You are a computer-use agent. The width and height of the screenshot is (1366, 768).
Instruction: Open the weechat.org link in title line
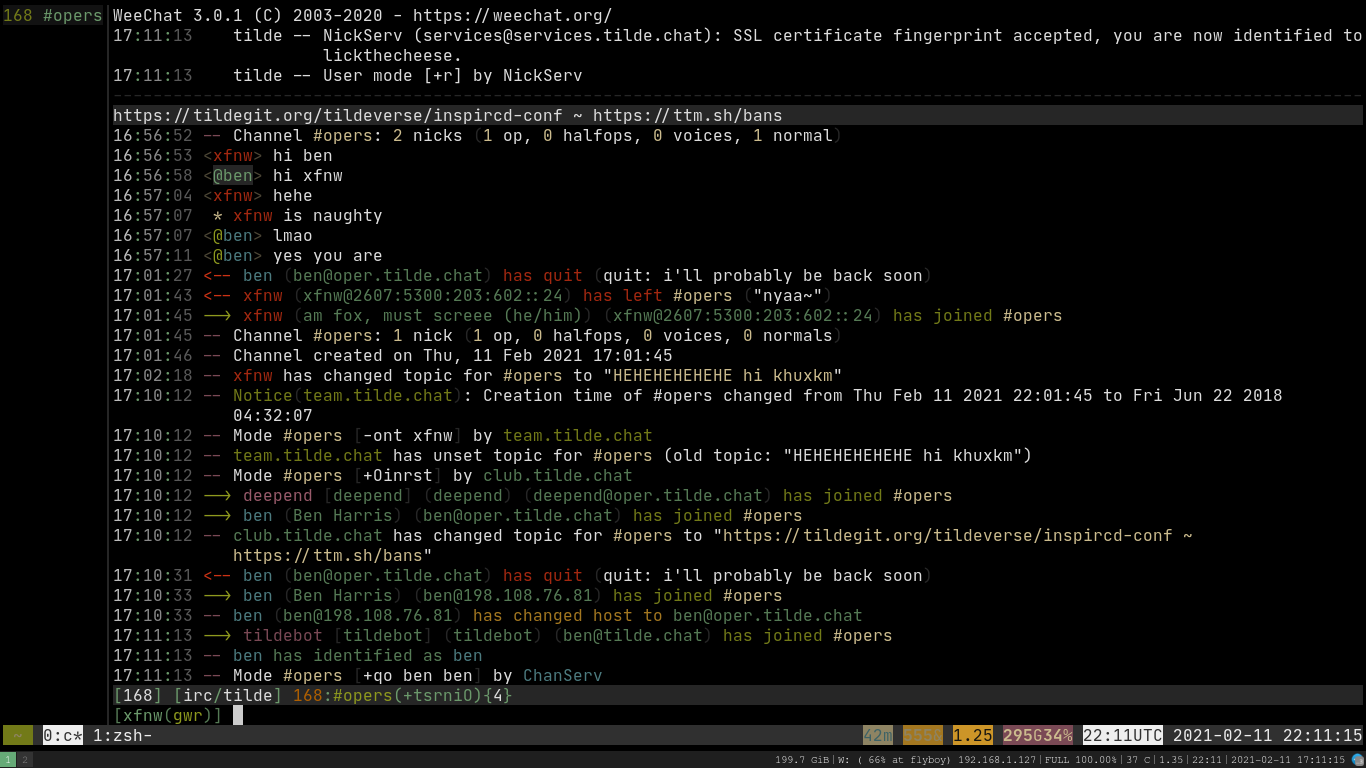(x=512, y=16)
